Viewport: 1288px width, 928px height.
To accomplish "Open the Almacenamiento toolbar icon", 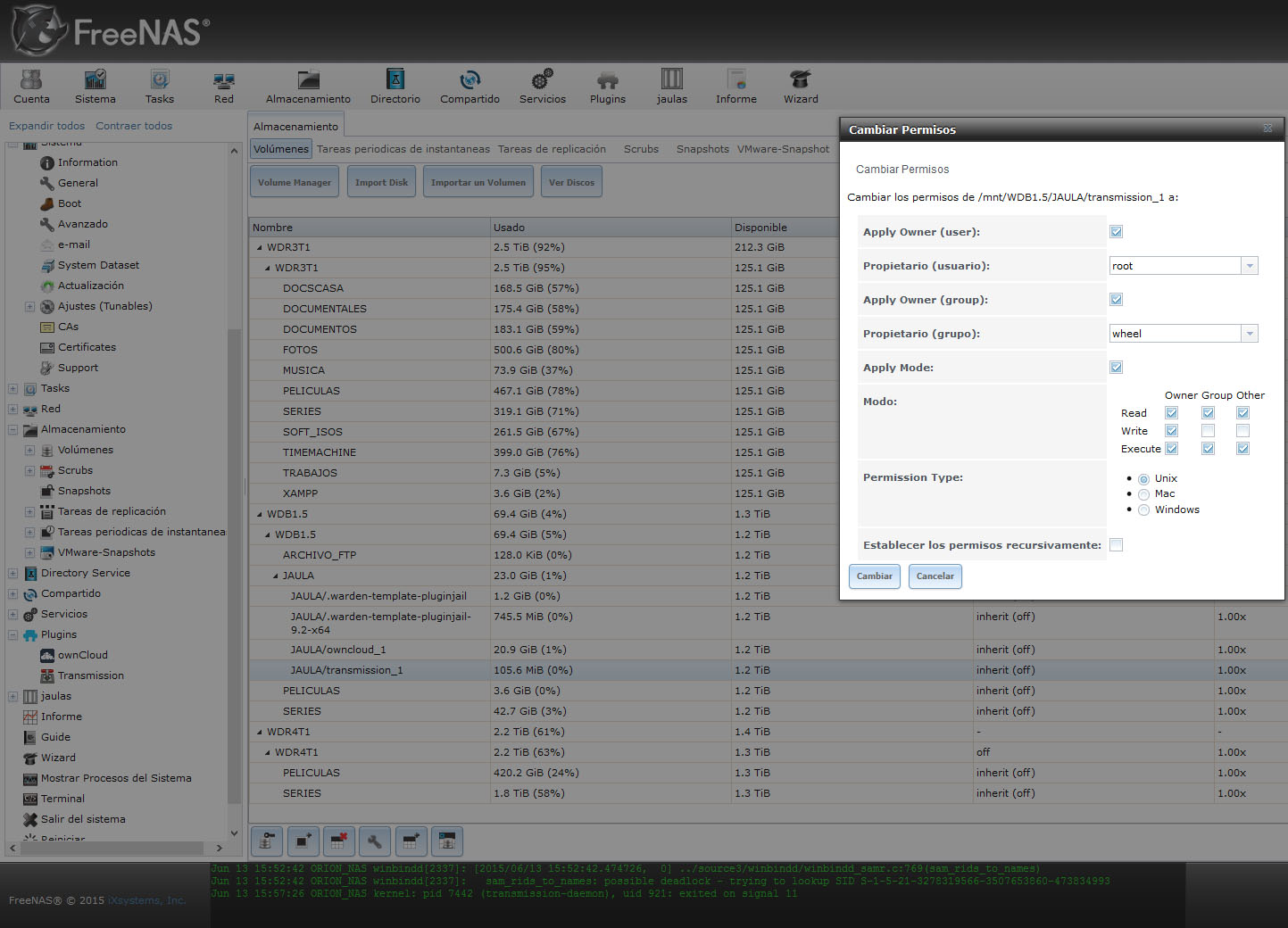I will tap(308, 87).
